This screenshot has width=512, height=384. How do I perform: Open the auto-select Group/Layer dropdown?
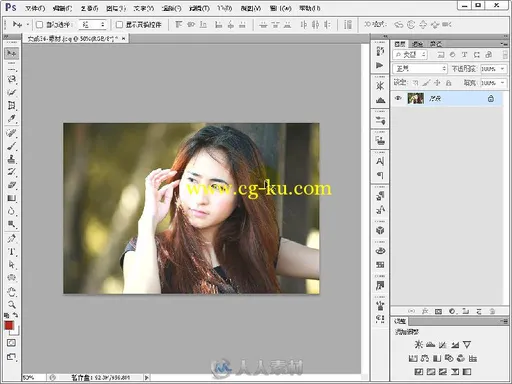coord(92,25)
